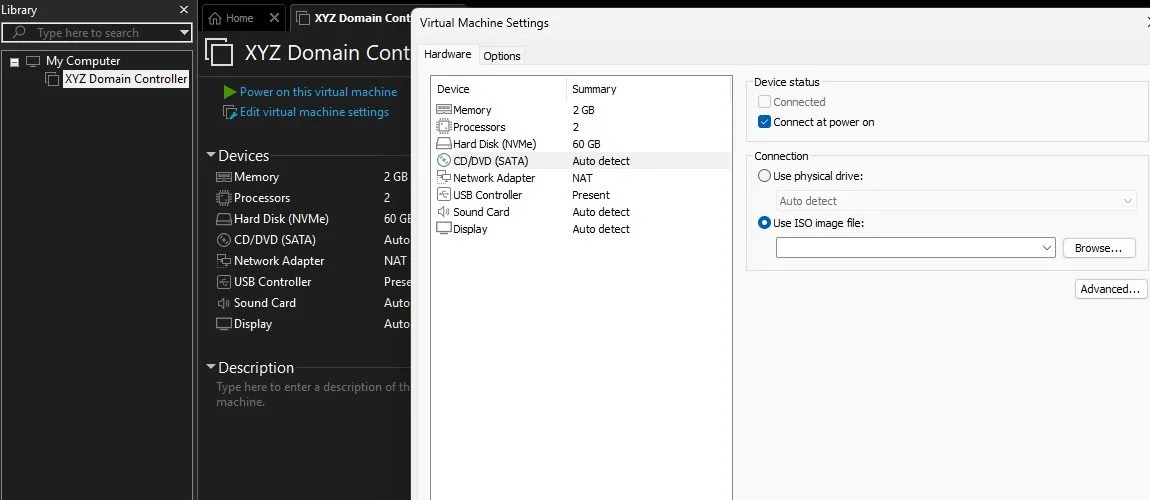Screen dimensions: 1150x500
Task: Toggle the disabled Connected checkbox
Action: [764, 102]
